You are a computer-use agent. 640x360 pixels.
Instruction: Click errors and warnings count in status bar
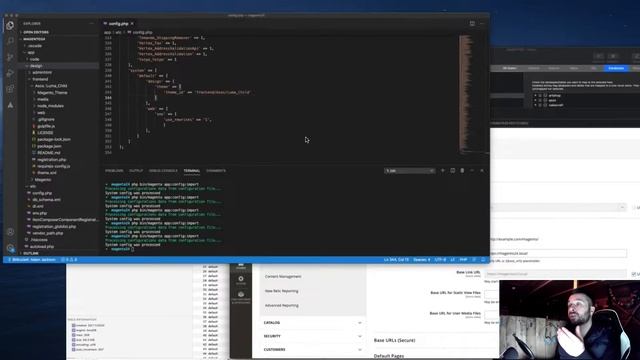pos(69,260)
